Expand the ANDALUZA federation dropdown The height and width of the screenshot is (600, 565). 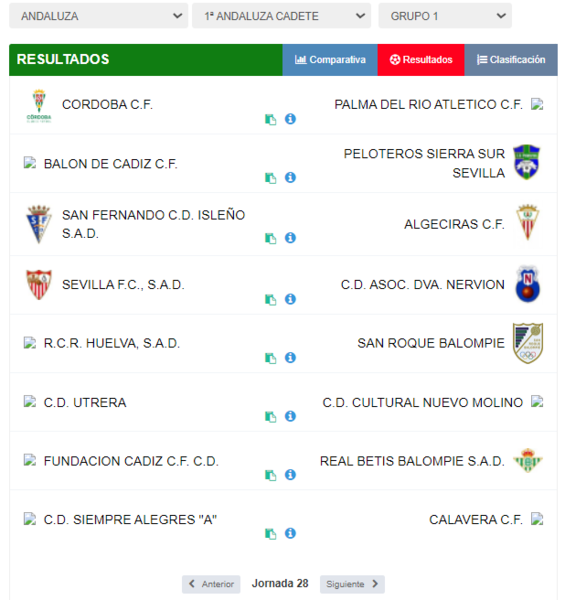coord(98,16)
